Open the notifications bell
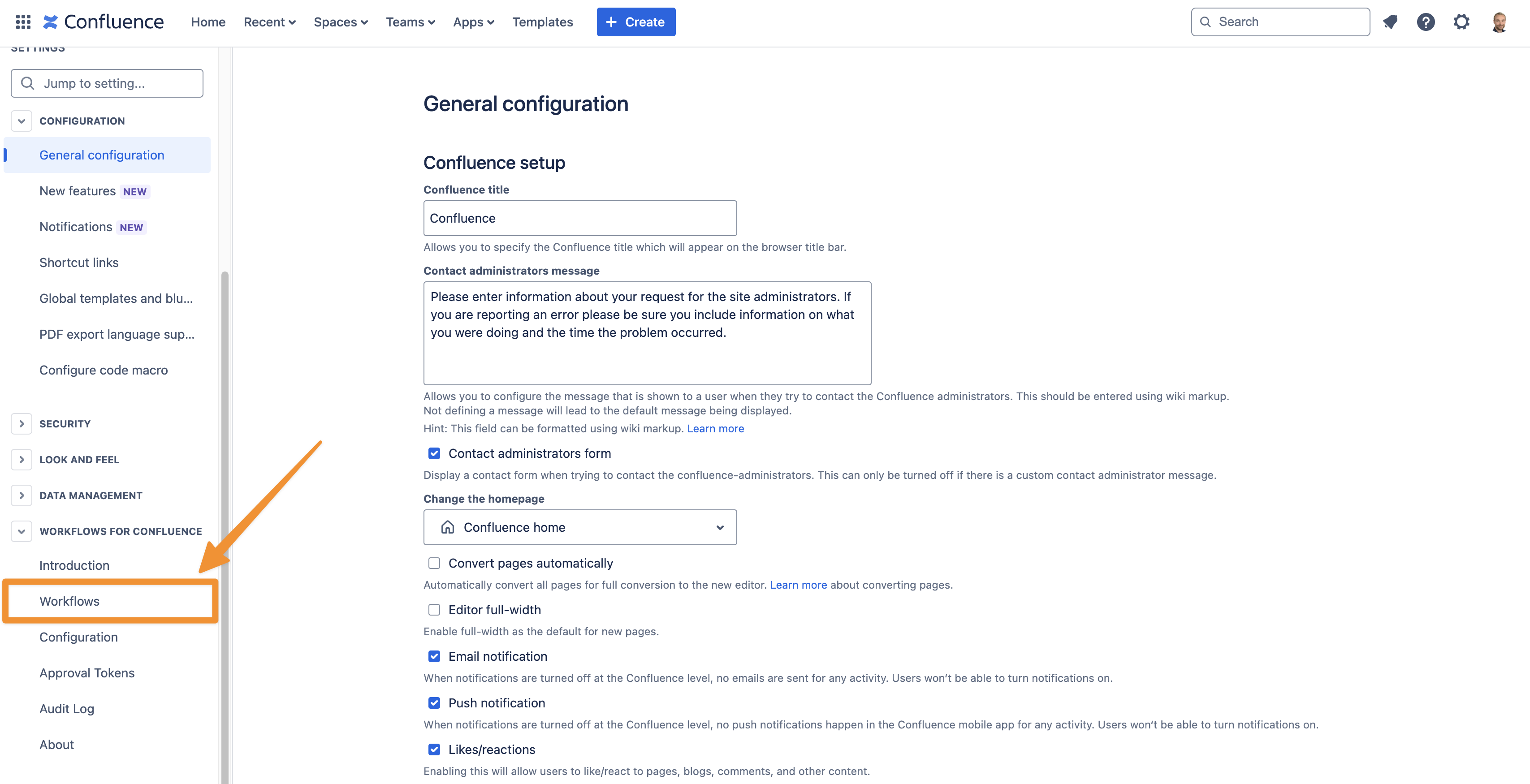Viewport: 1530px width, 784px height. click(x=1391, y=22)
